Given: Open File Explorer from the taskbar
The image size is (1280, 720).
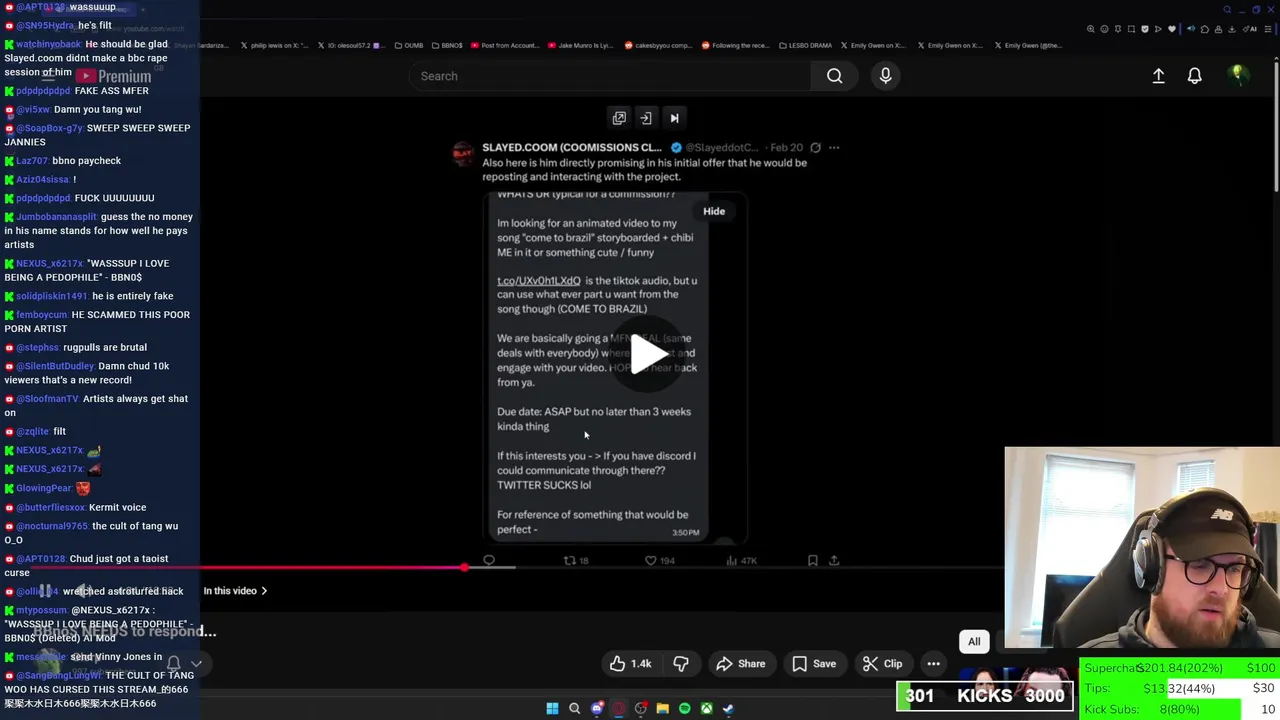Looking at the screenshot, I should click(x=662, y=708).
